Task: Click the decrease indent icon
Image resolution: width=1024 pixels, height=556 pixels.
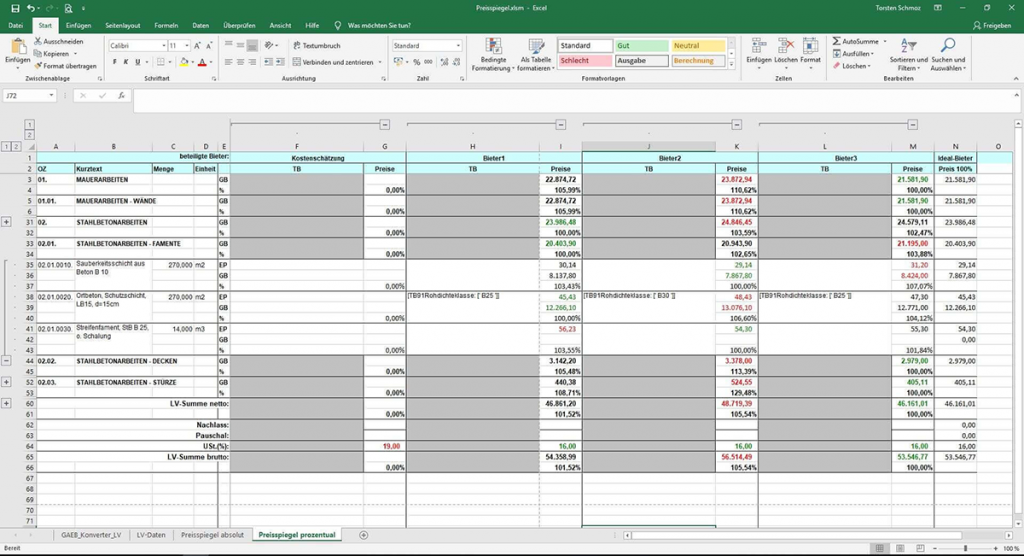Action: point(268,62)
